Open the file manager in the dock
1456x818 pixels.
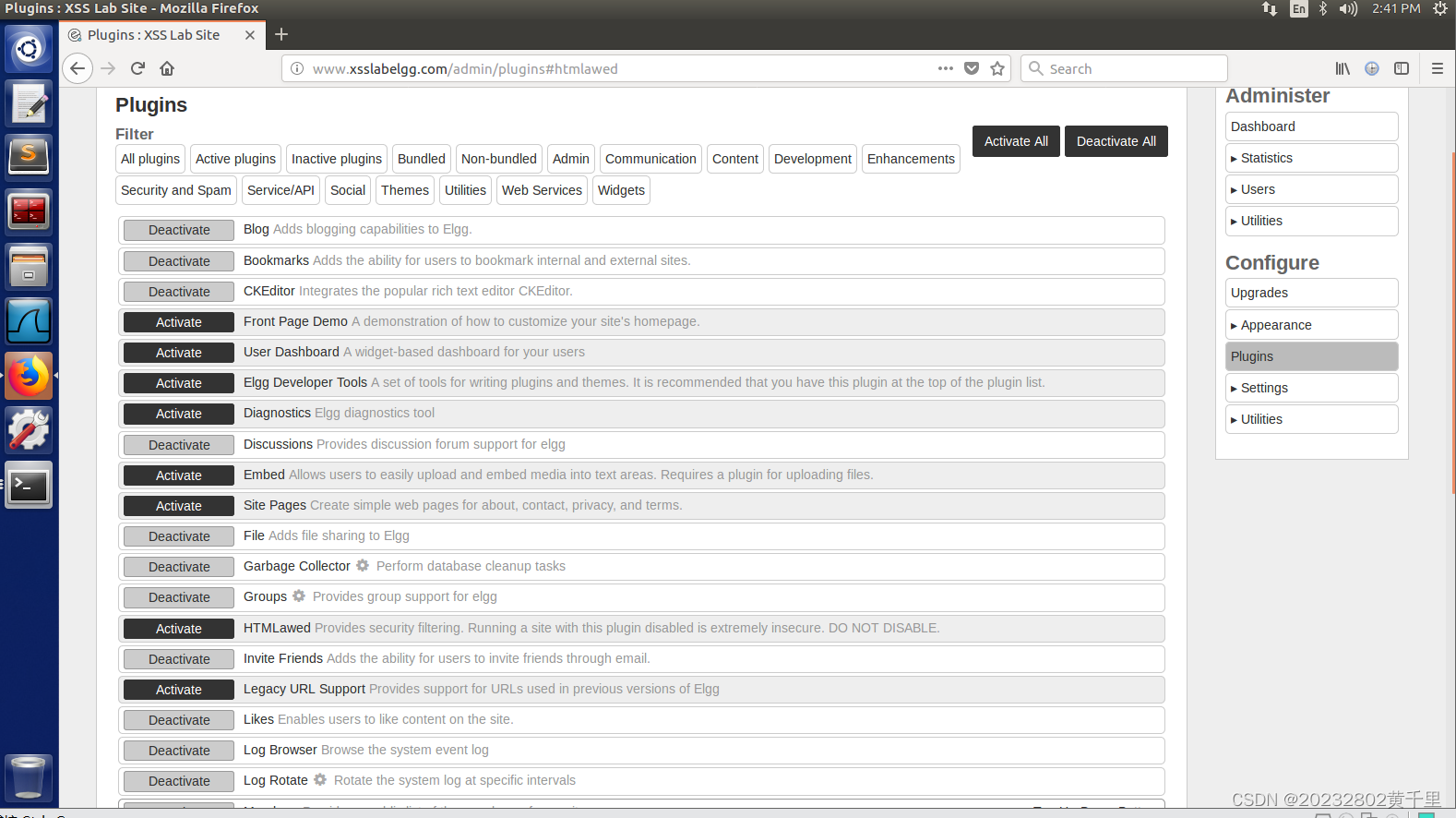click(29, 266)
